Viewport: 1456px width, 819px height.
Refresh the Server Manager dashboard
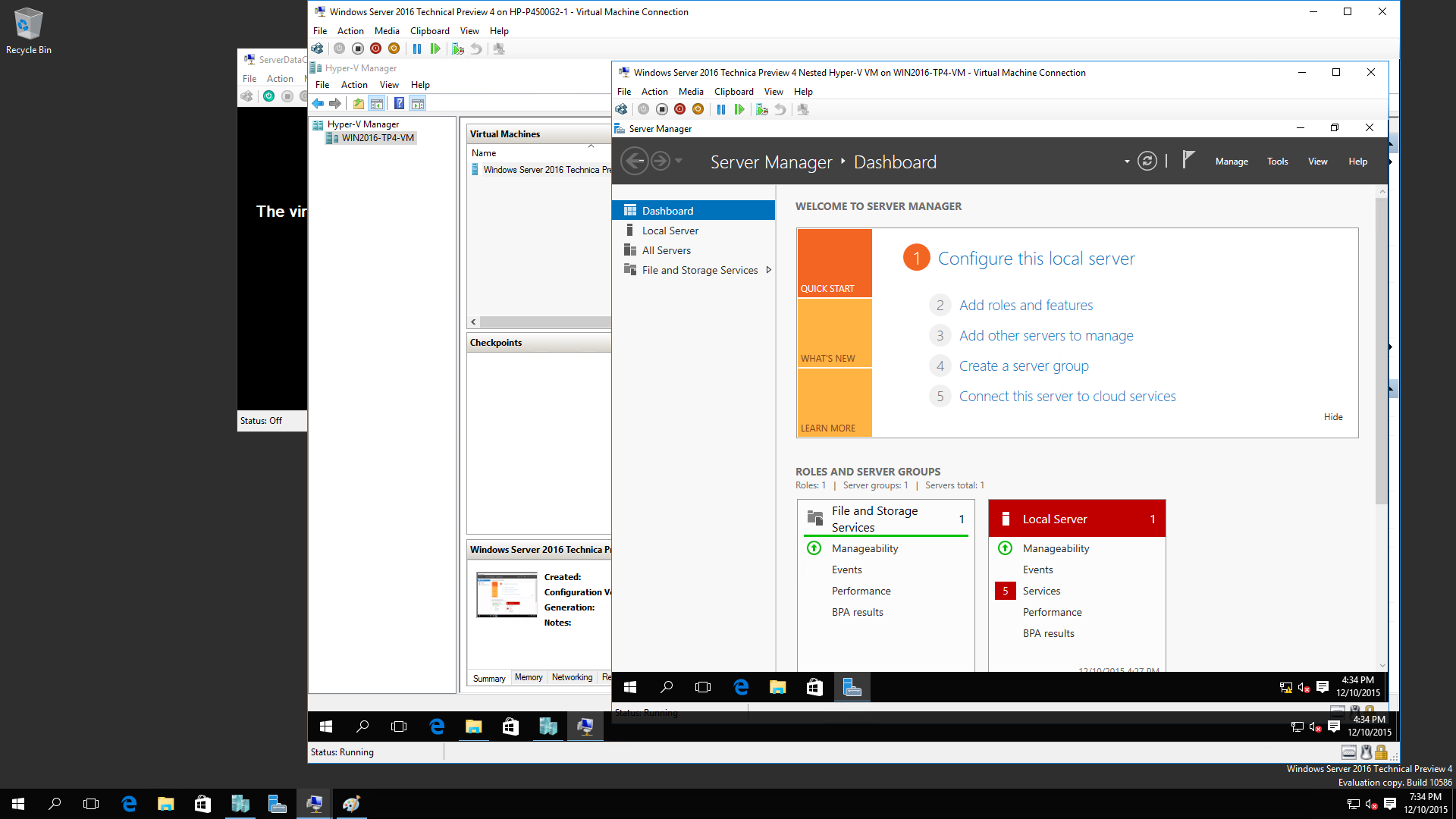1147,161
